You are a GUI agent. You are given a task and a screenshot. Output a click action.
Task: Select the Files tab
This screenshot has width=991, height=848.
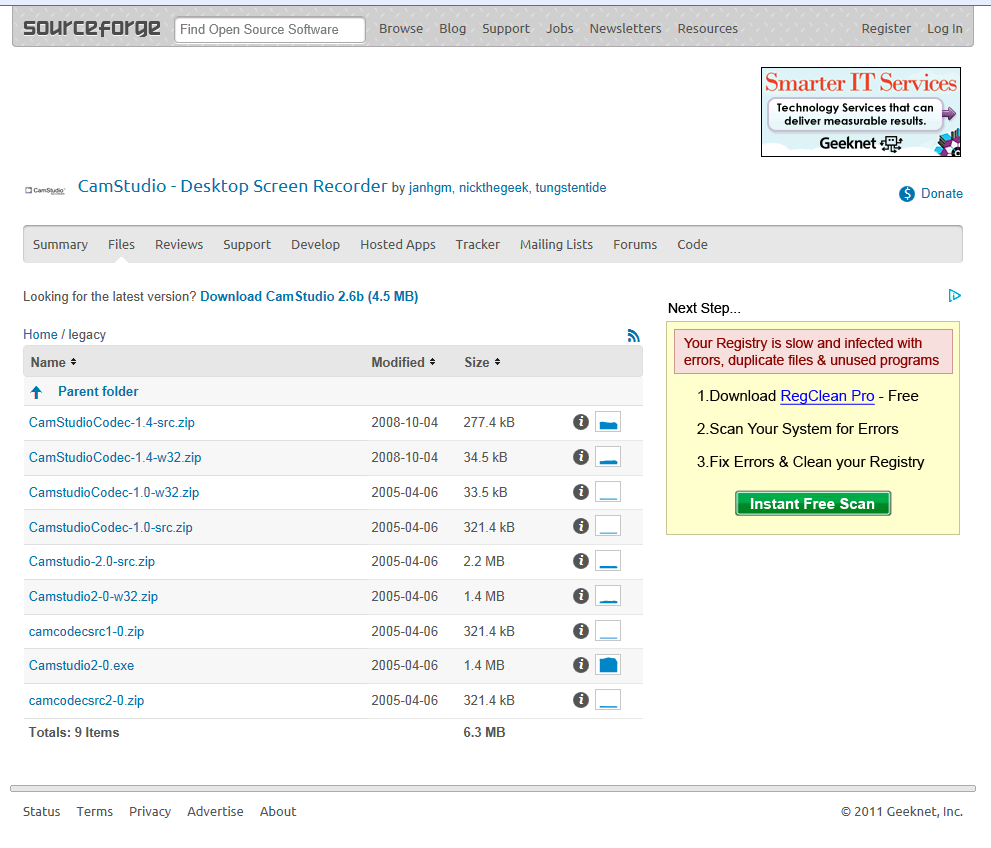(x=121, y=245)
